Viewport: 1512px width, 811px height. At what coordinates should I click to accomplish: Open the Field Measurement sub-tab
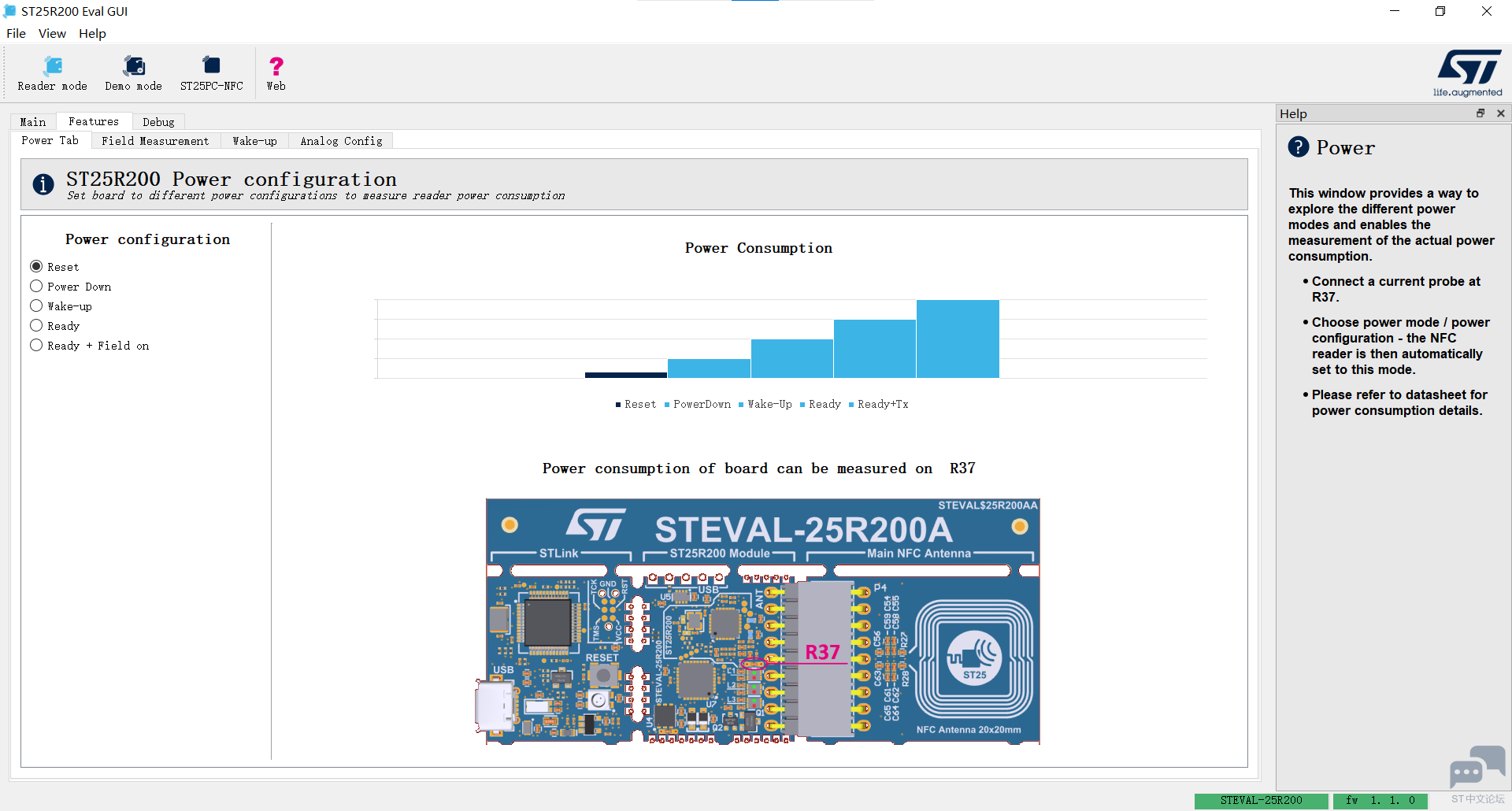(x=155, y=141)
